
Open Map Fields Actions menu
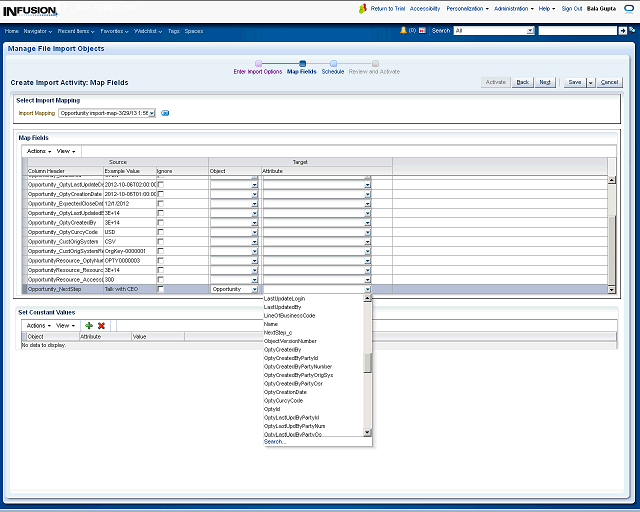tap(39, 151)
